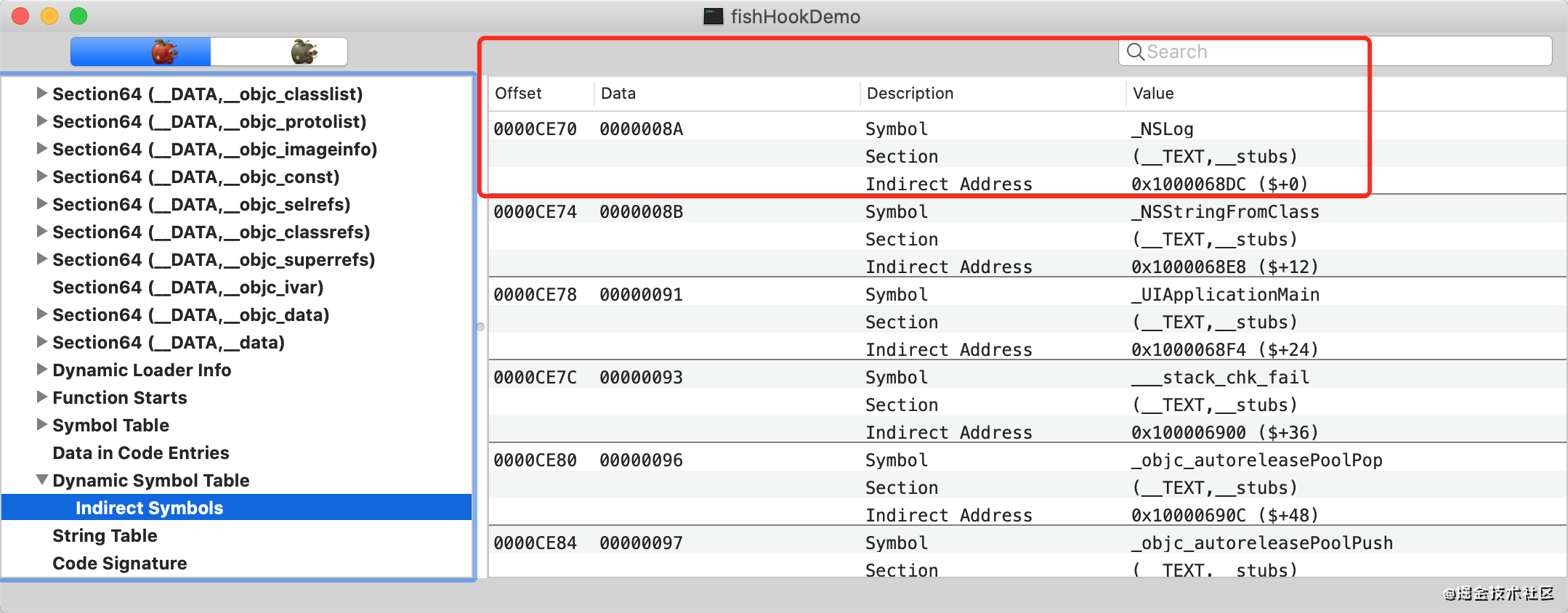Select data value 0000008B
Screen dimensions: 1568x613
point(642,212)
